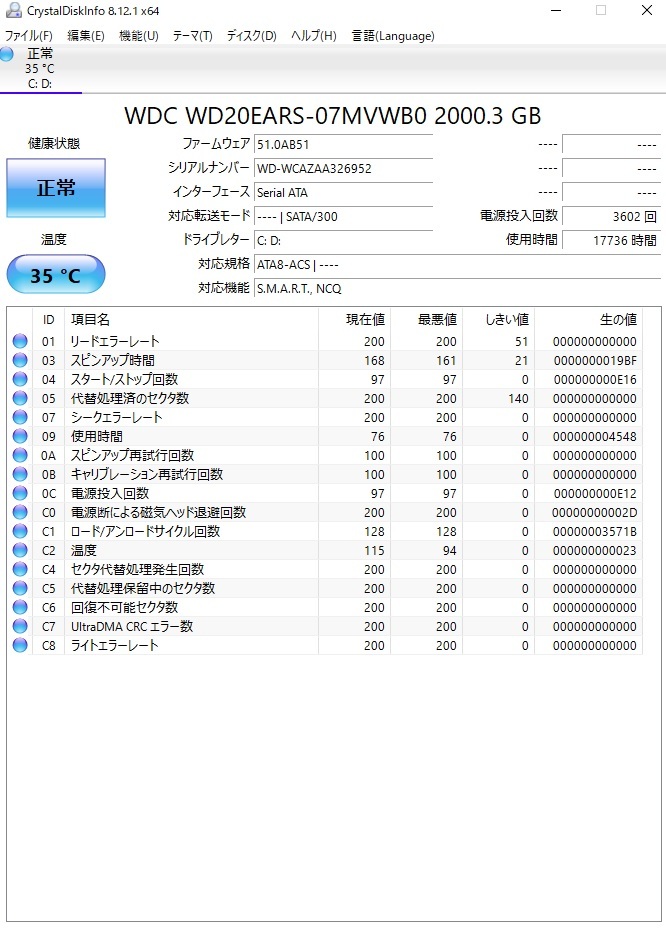Viewport: 666px width, 928px height.
Task: Click the ATA8-ACS standard field
Action: tap(457, 265)
